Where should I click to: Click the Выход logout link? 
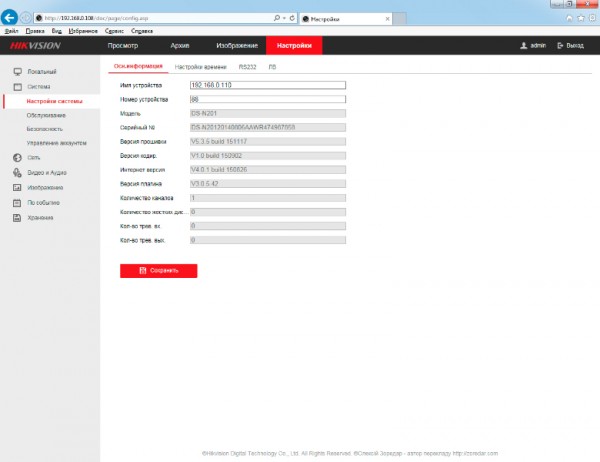[x=571, y=46]
